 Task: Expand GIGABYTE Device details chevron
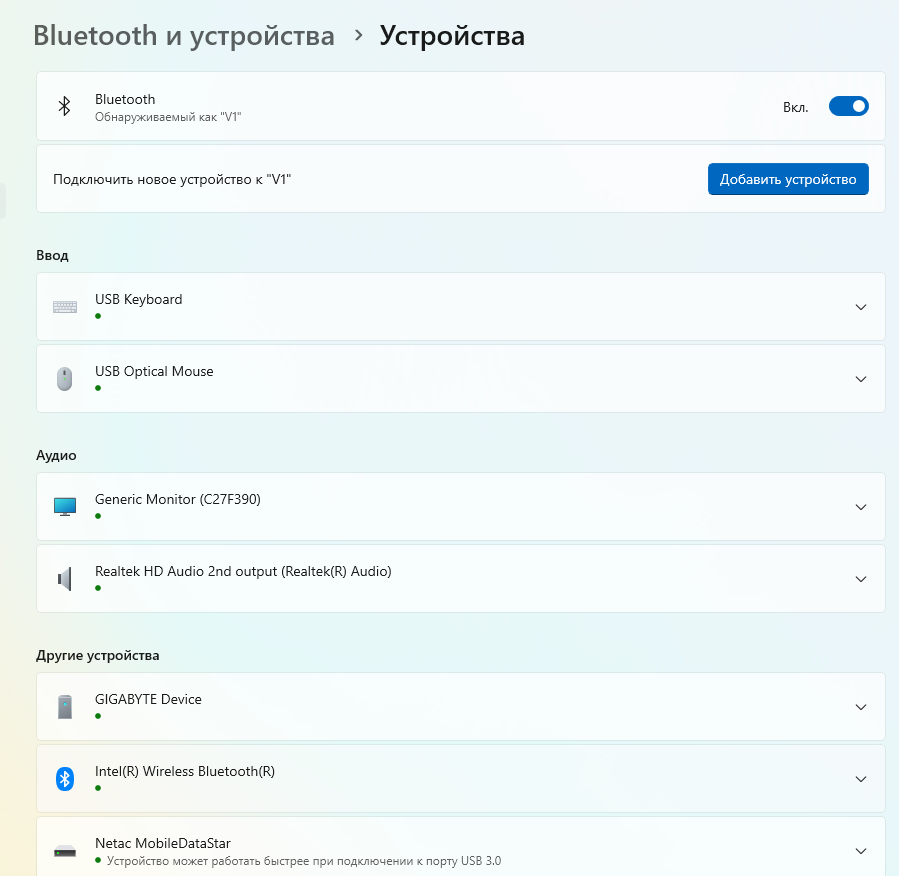[860, 707]
